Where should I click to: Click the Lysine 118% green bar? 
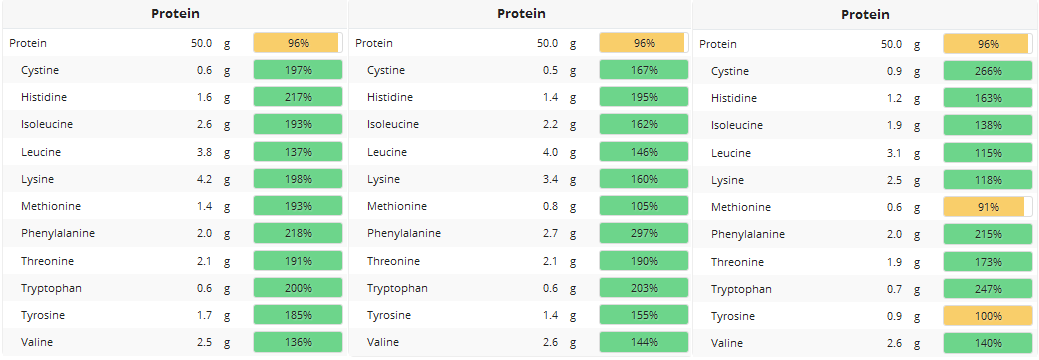[x=988, y=180]
